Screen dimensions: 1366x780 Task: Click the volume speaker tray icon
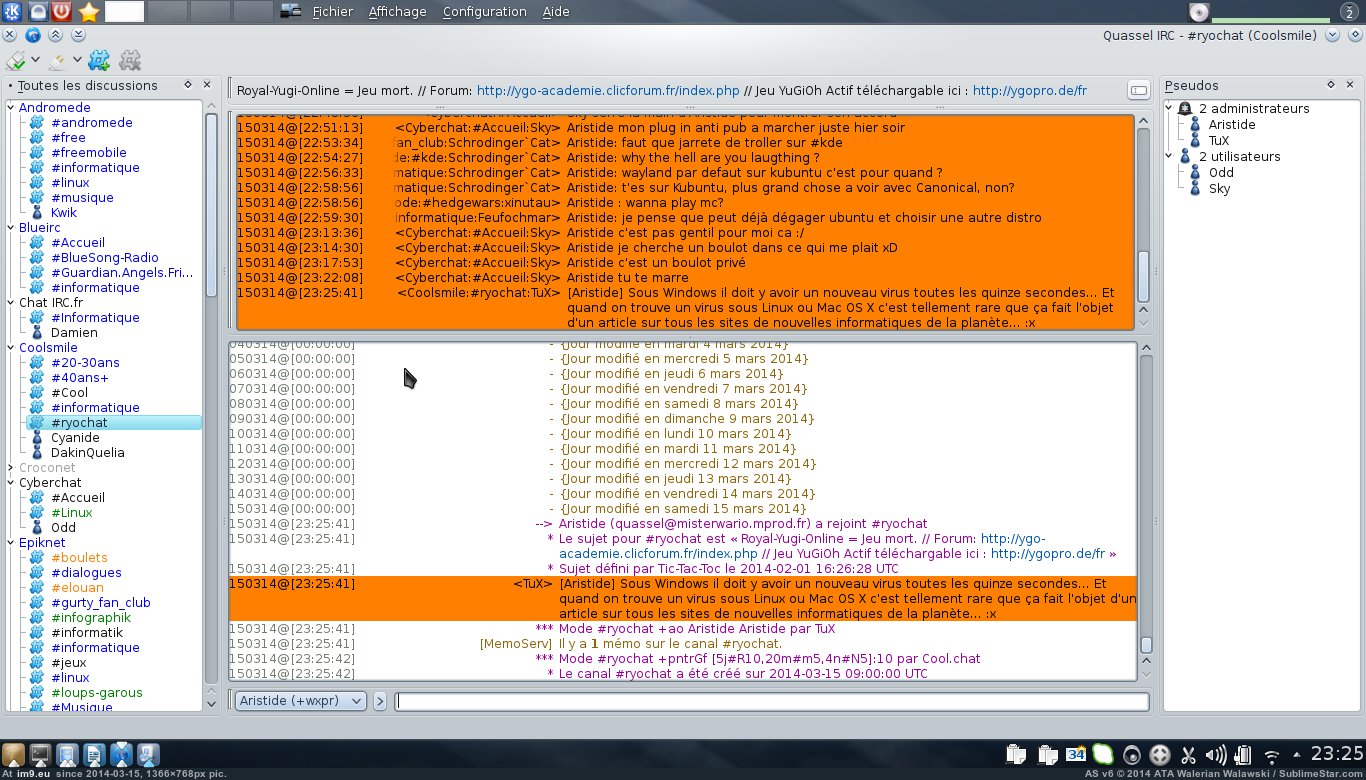pos(1216,755)
